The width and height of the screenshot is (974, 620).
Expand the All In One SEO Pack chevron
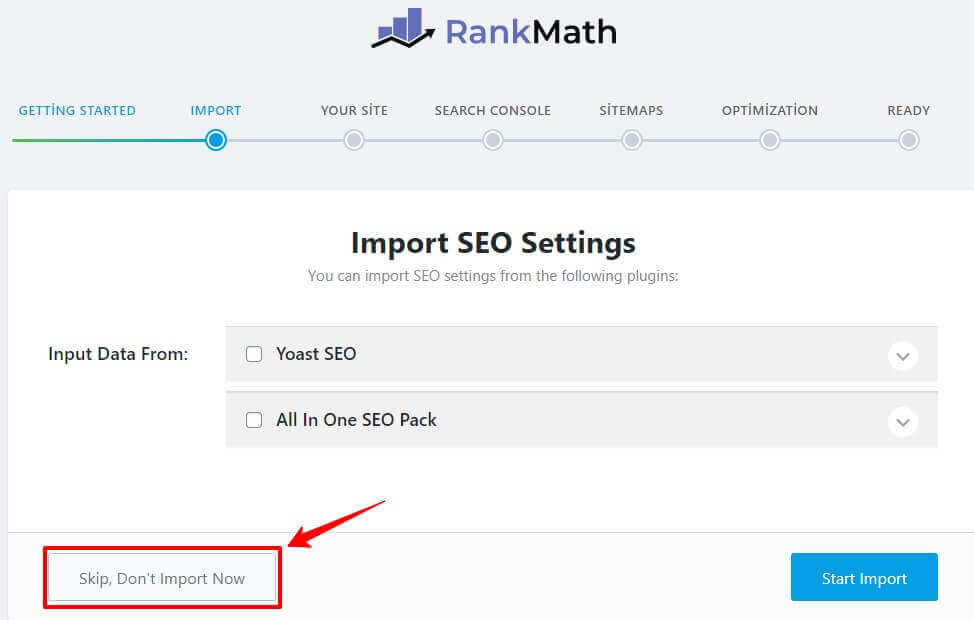pos(903,422)
